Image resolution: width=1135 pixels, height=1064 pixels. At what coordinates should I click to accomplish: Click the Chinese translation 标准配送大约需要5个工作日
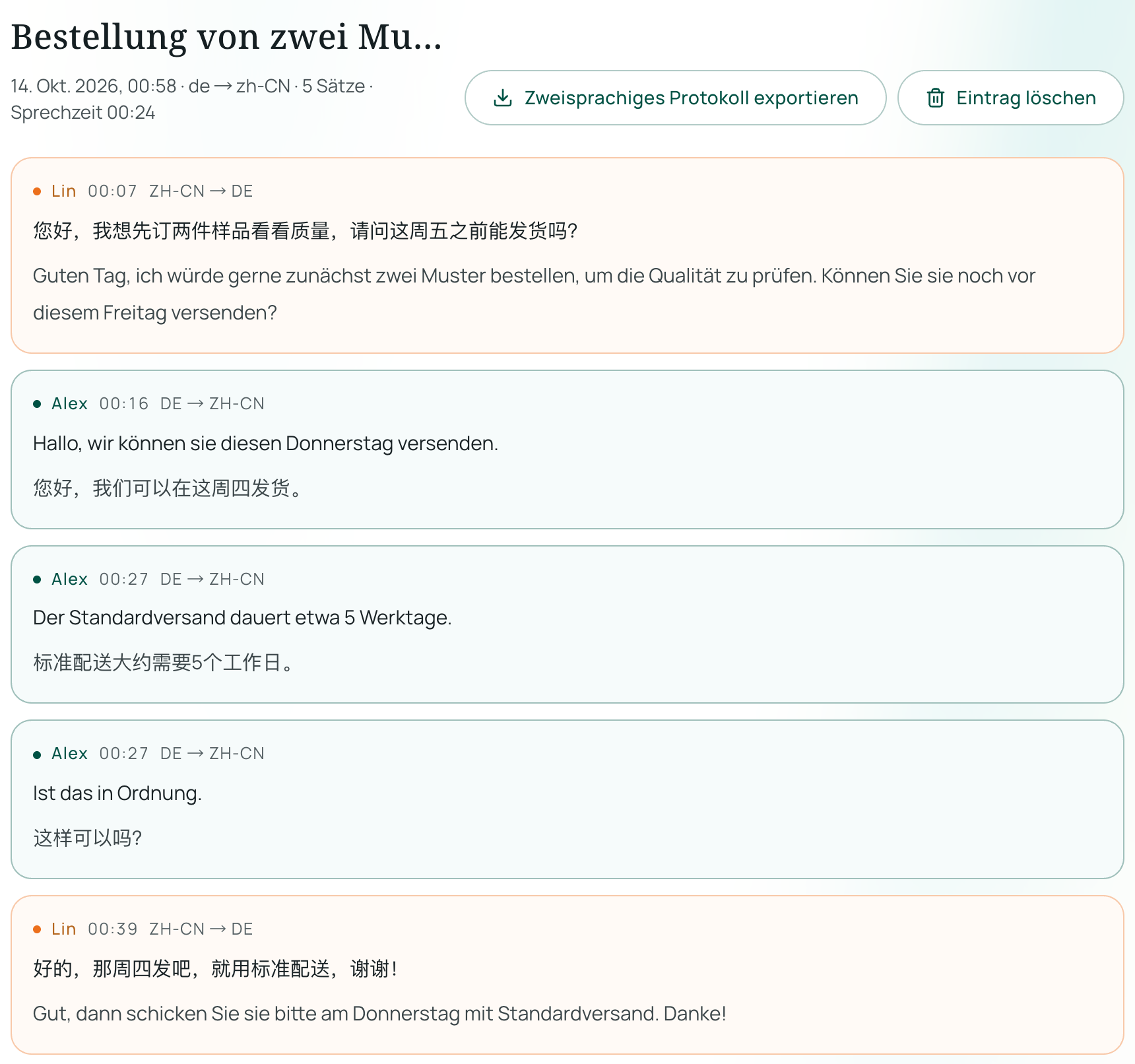click(164, 663)
